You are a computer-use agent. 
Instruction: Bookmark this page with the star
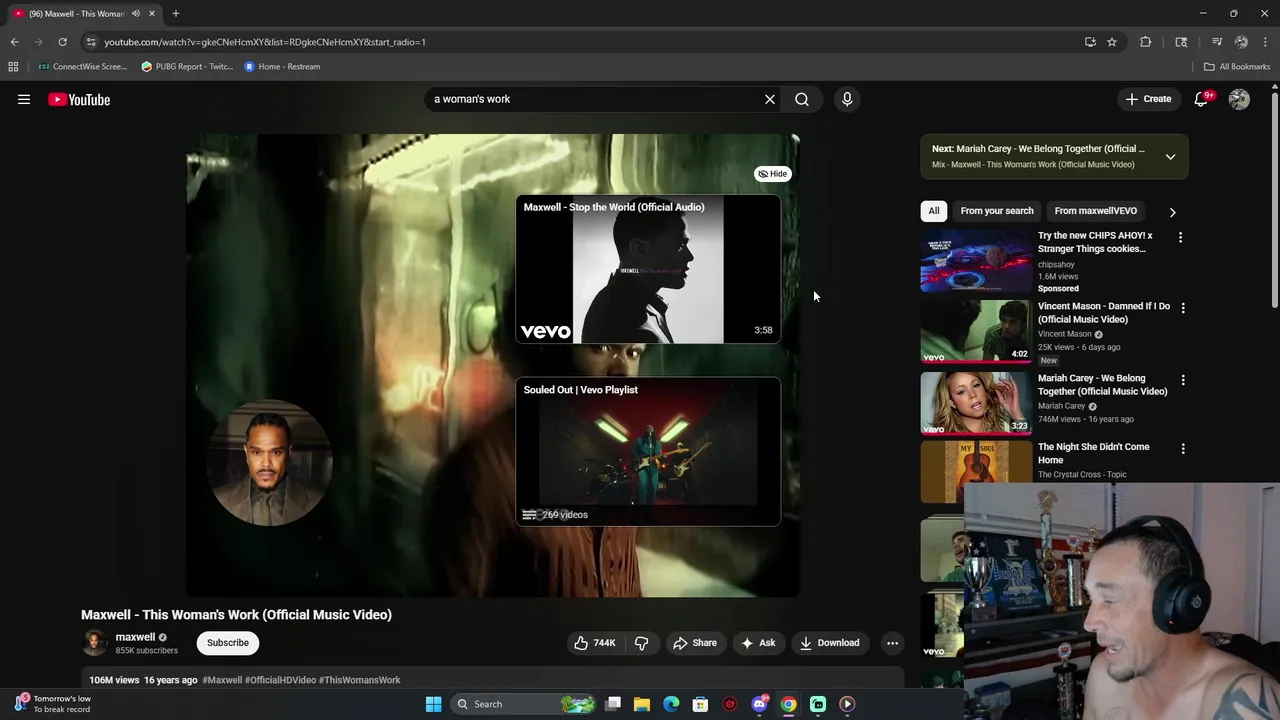(x=1111, y=42)
